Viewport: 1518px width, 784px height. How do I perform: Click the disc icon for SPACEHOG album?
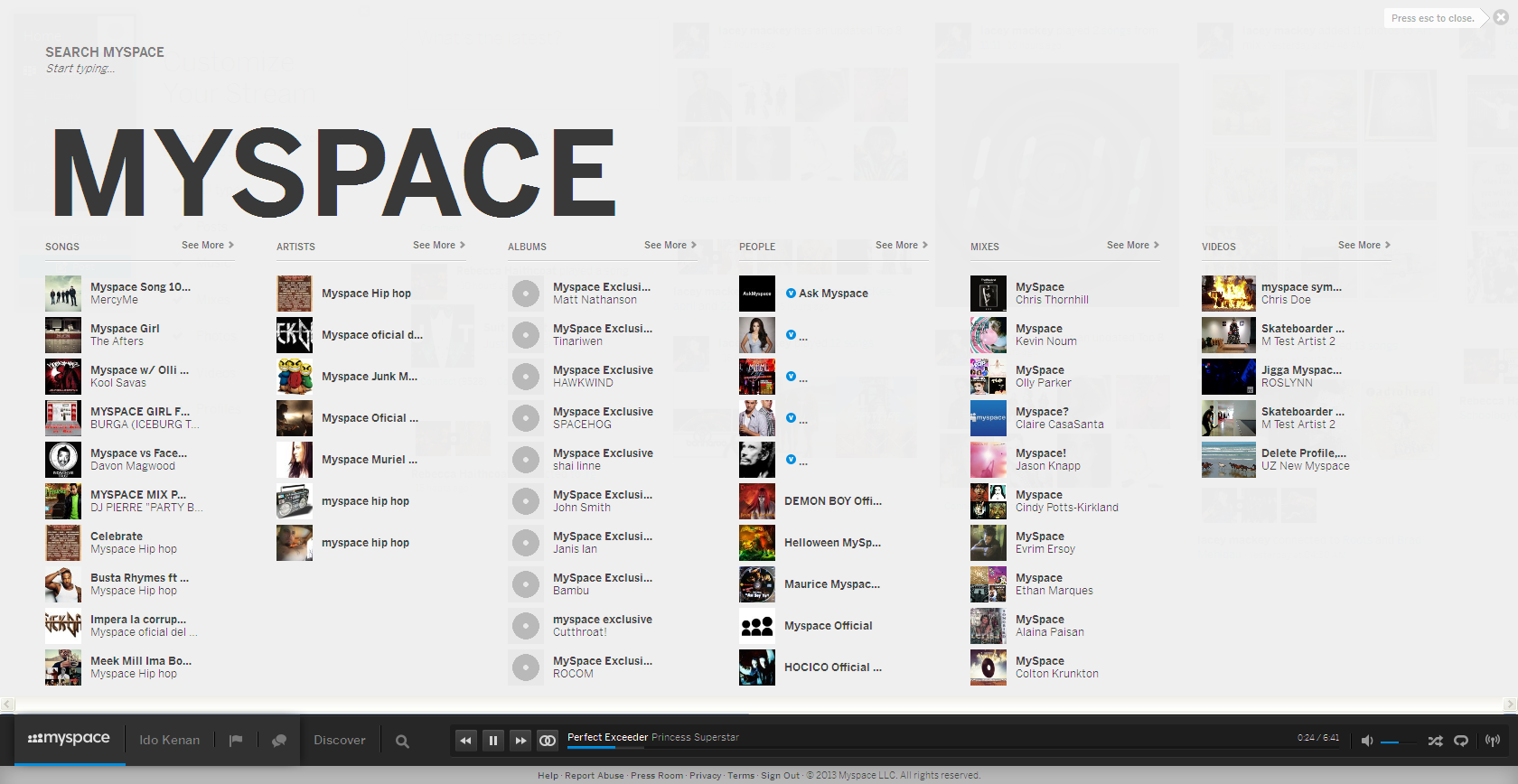coord(526,418)
